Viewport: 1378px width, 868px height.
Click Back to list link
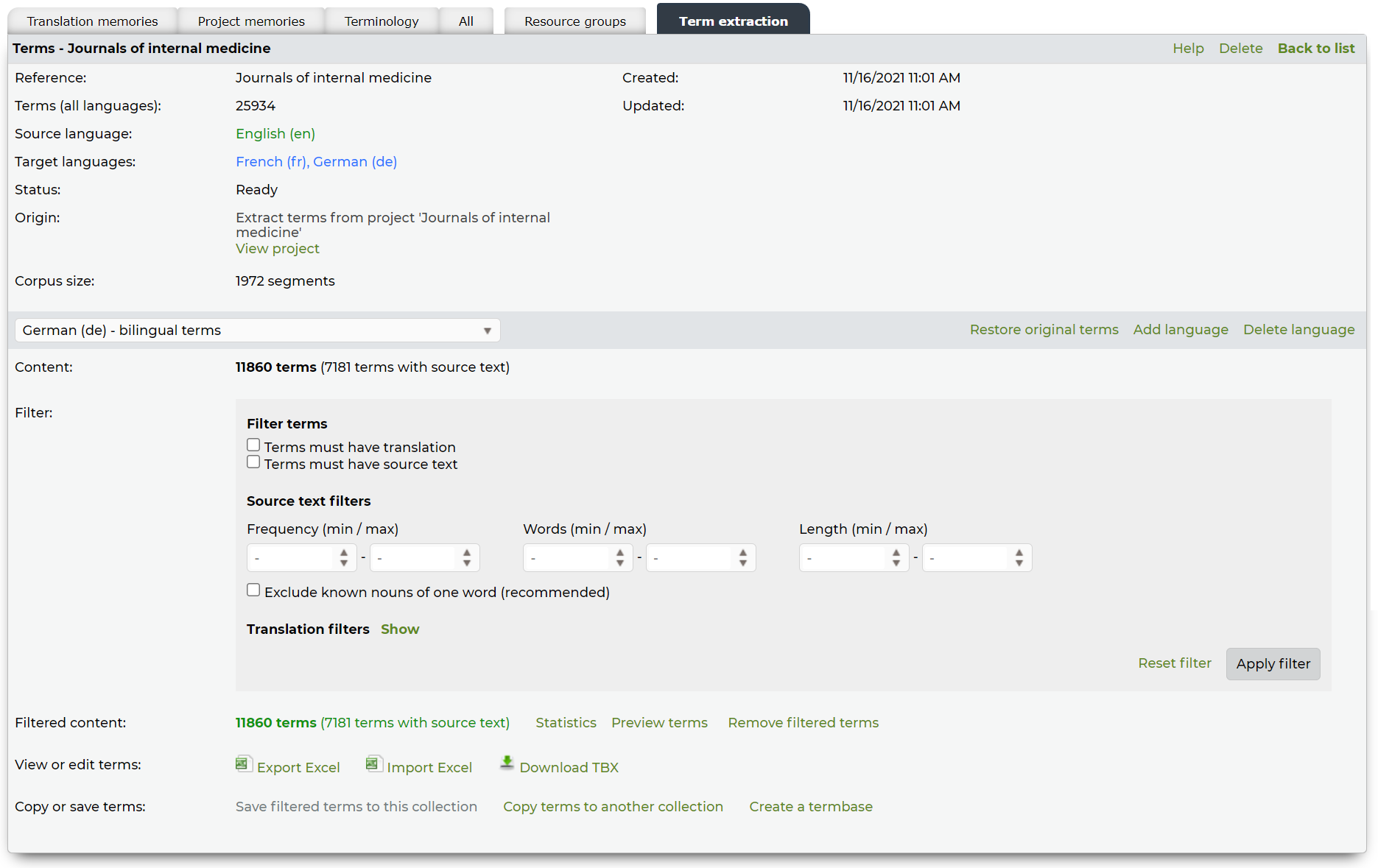click(x=1315, y=49)
